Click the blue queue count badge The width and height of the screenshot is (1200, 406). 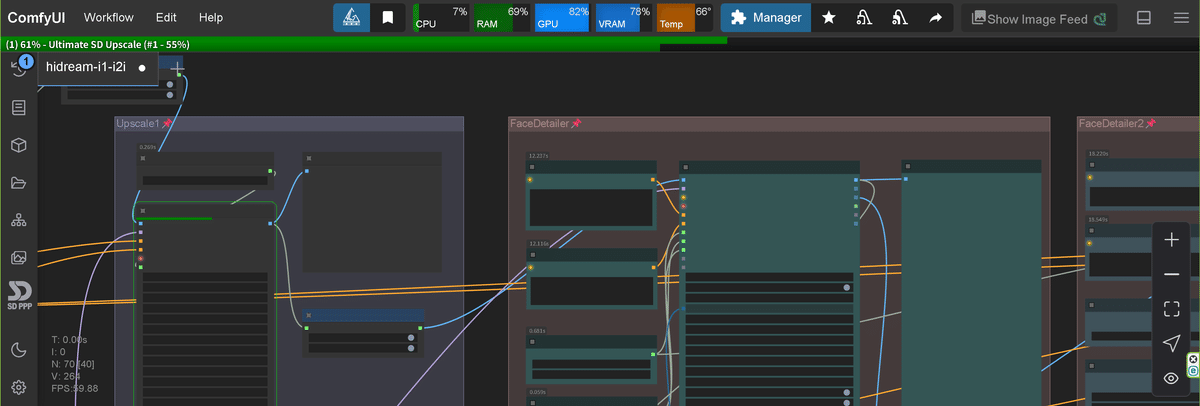[x=27, y=61]
